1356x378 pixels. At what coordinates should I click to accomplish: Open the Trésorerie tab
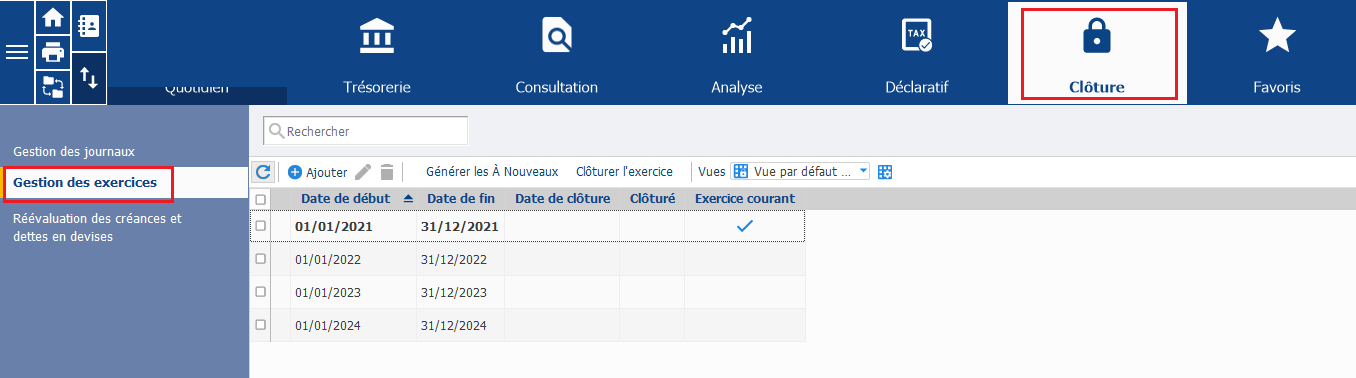tap(377, 53)
